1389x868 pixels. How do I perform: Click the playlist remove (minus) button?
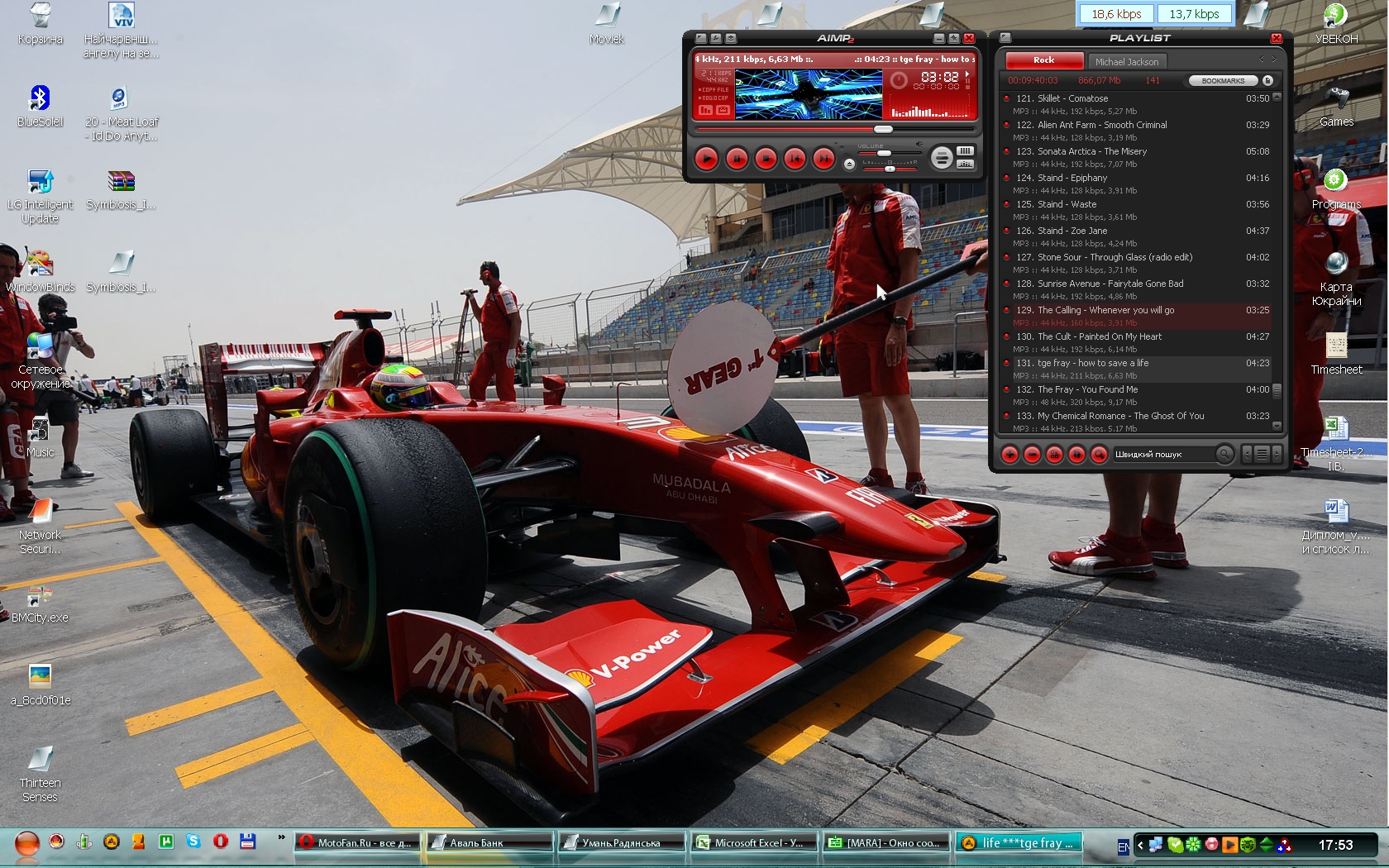point(1032,454)
